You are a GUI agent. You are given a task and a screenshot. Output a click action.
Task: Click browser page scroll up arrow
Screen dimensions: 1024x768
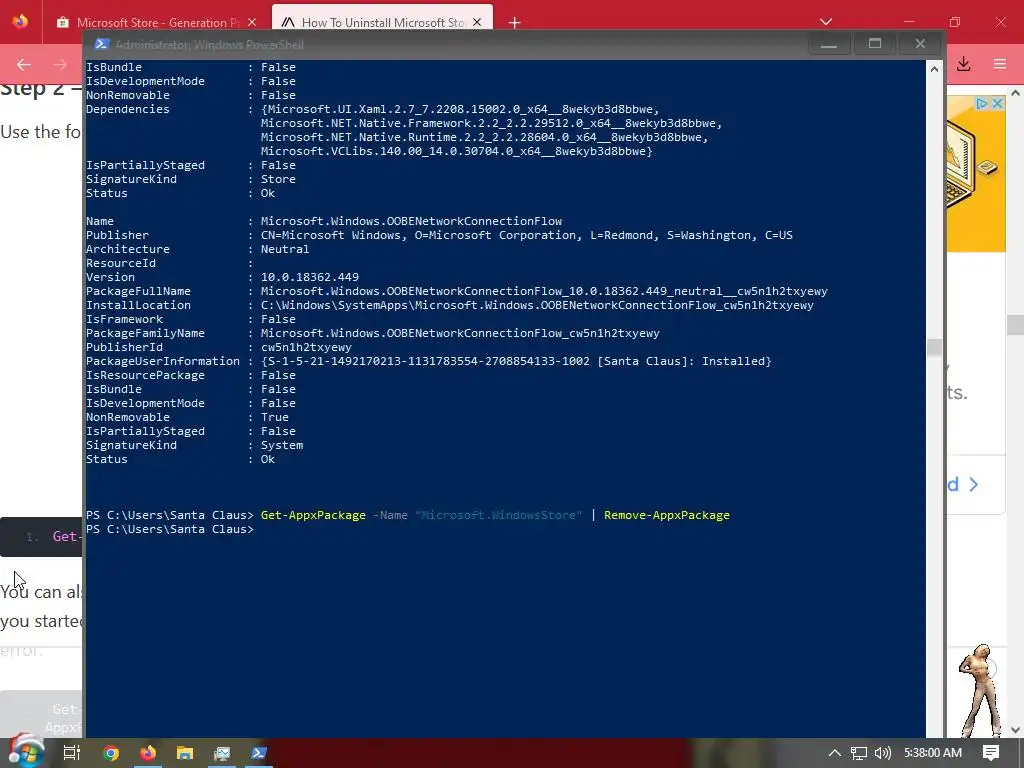tap(1016, 93)
